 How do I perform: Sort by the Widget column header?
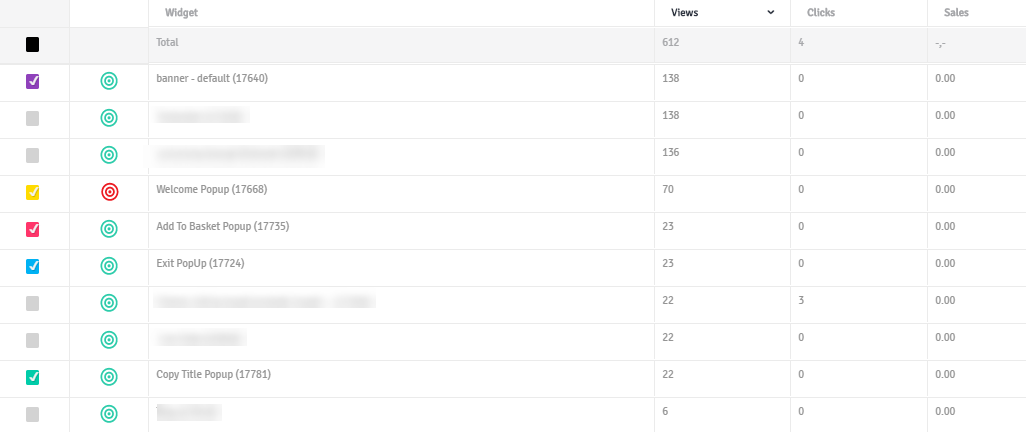[x=181, y=12]
